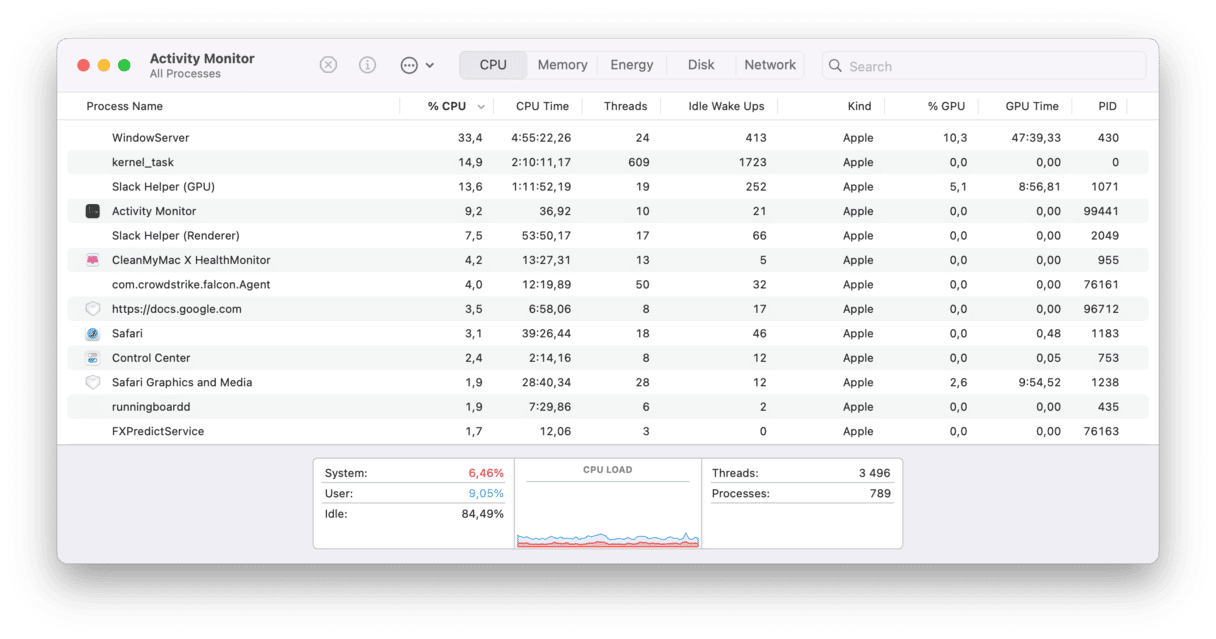Select the FXPredictService process
The width and height of the screenshot is (1216, 639).
click(x=608, y=432)
